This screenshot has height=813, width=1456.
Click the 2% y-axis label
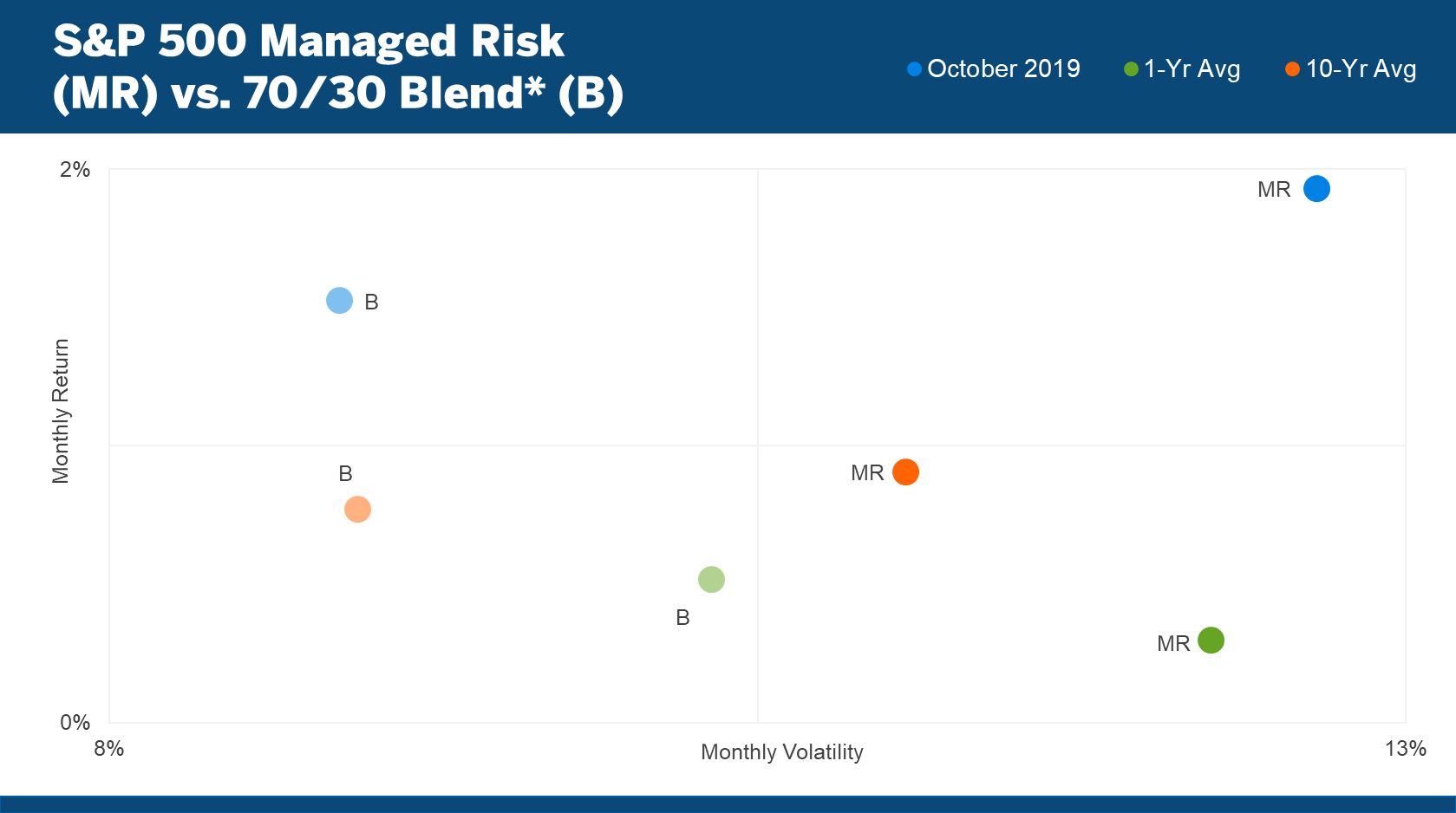(75, 170)
